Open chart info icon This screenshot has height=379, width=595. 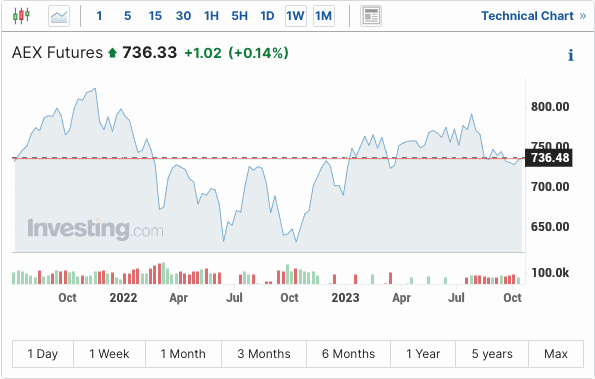(570, 55)
